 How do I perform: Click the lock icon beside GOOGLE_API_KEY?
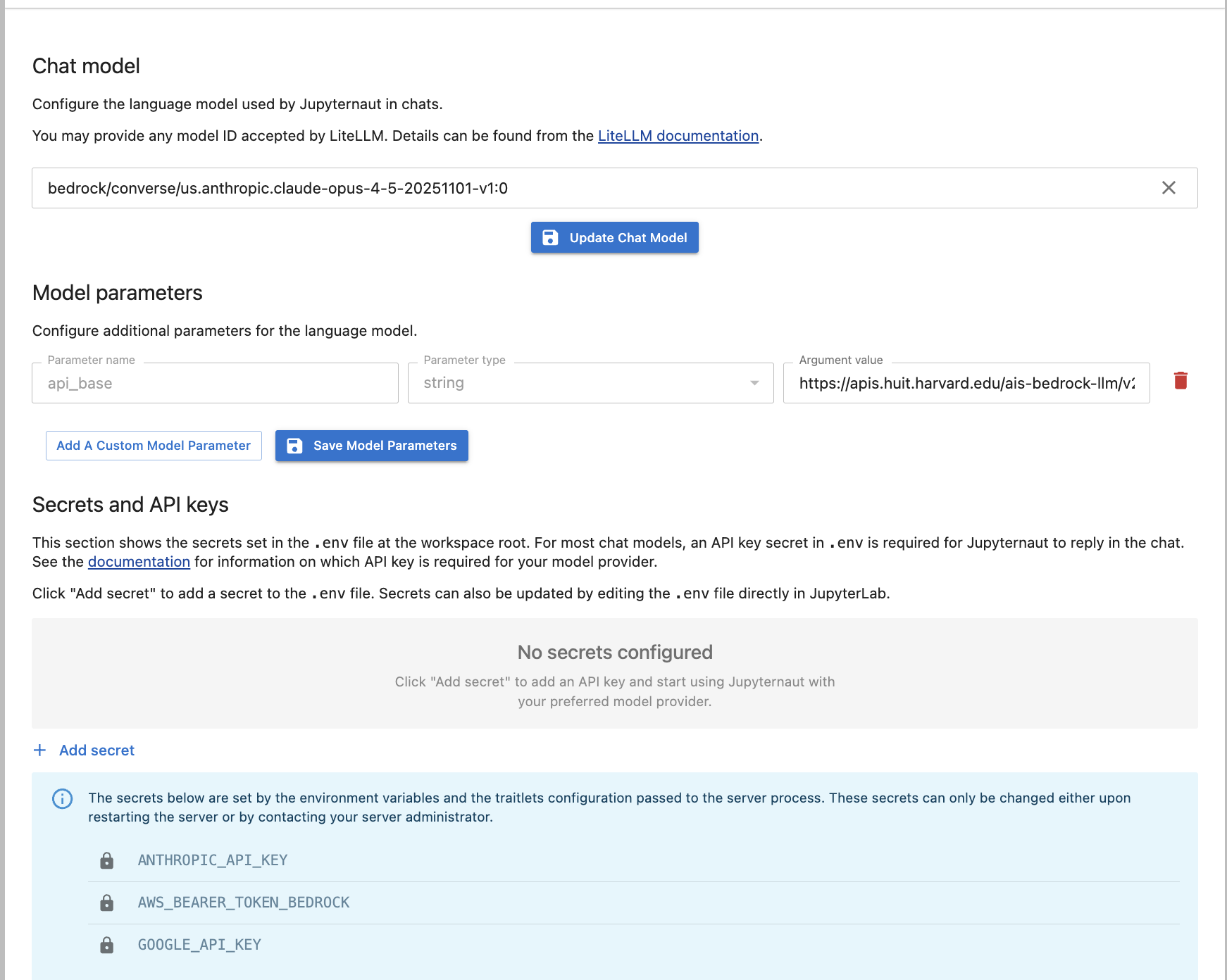click(107, 945)
